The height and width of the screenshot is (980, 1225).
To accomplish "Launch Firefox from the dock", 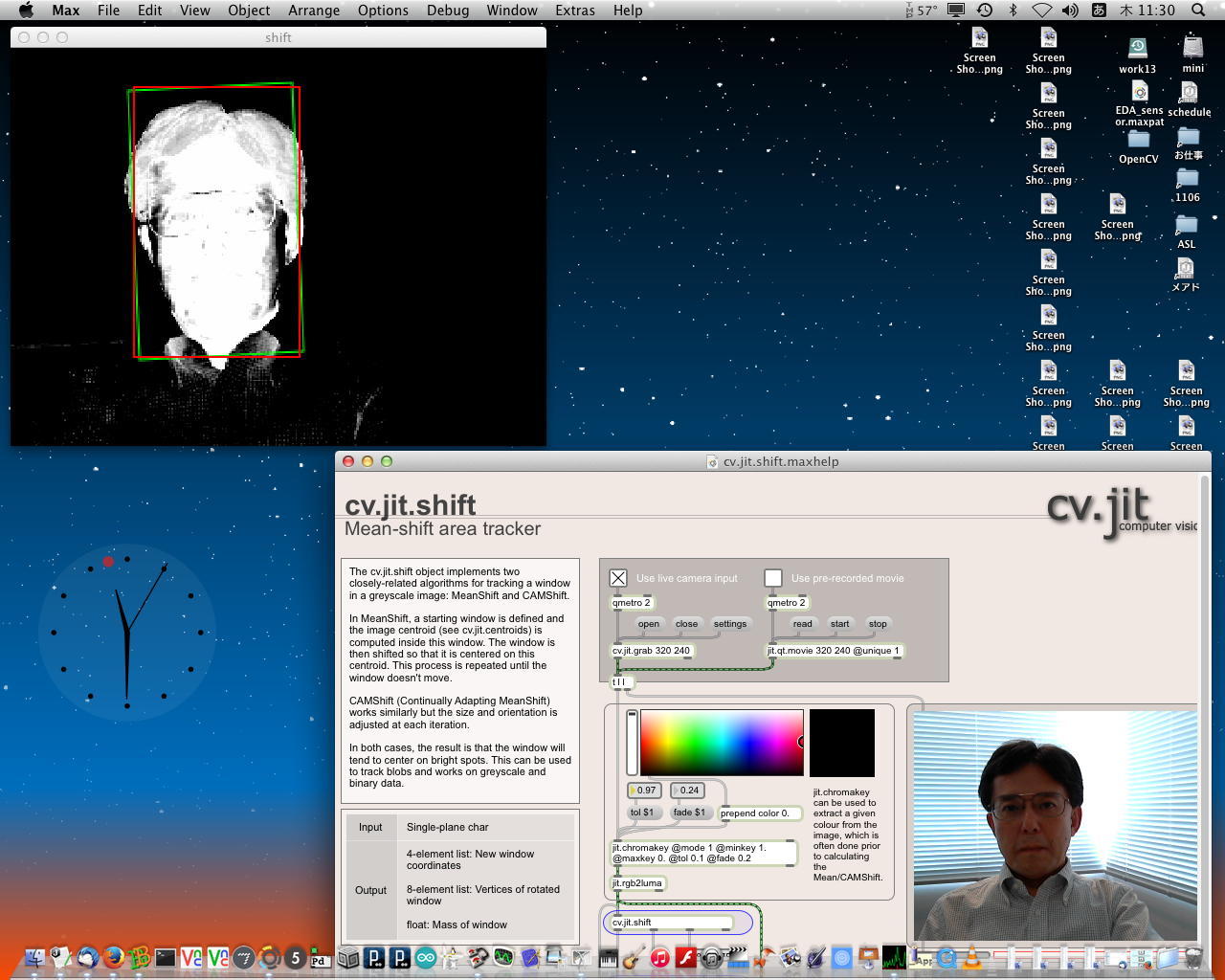I will coord(114,957).
